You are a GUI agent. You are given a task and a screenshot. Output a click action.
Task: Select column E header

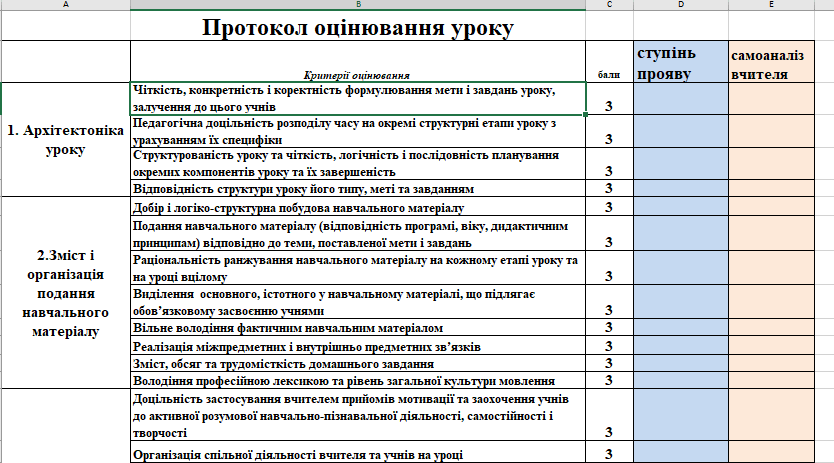coord(771,4)
